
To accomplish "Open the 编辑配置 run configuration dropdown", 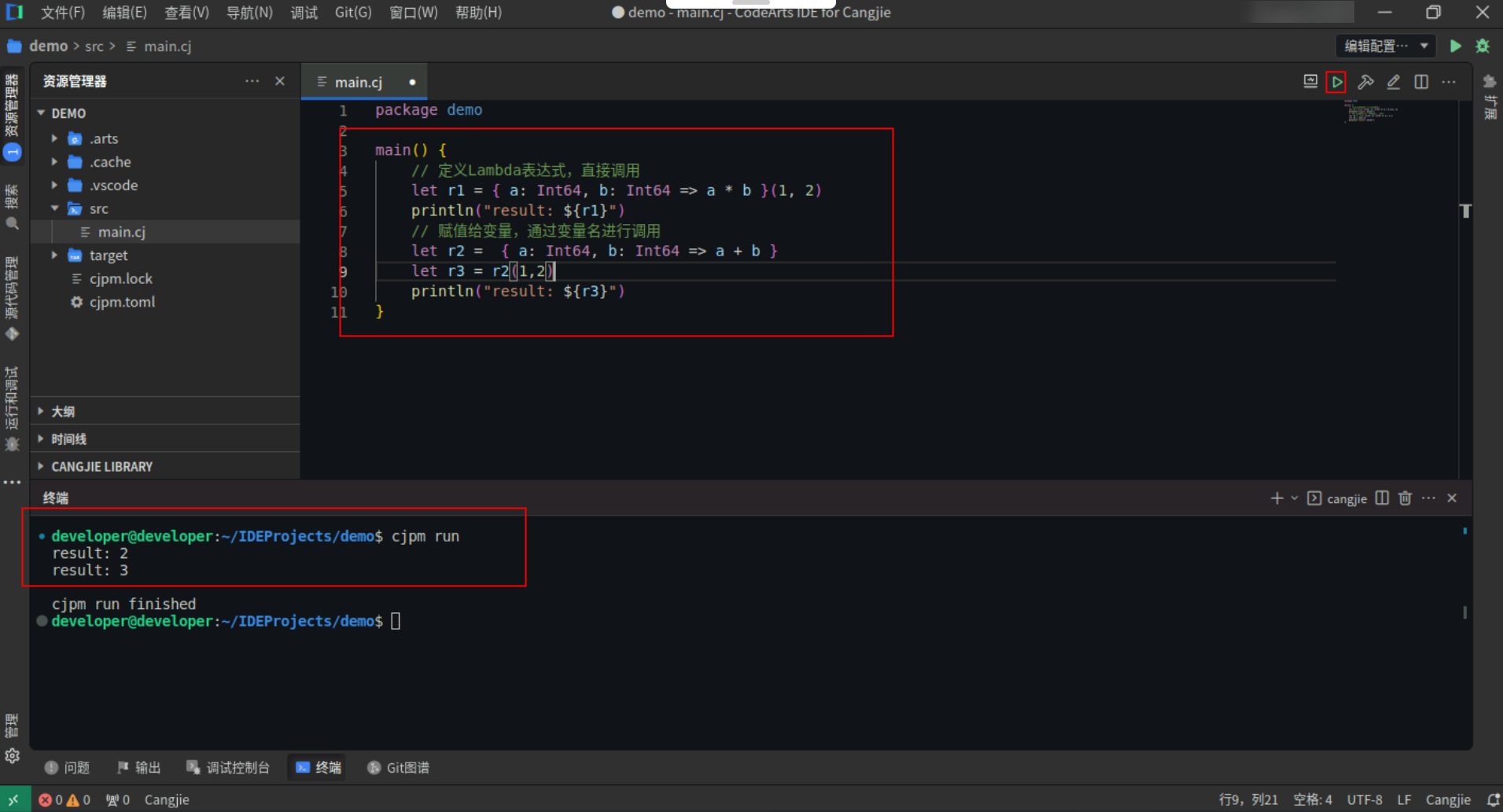I will pyautogui.click(x=1385, y=46).
